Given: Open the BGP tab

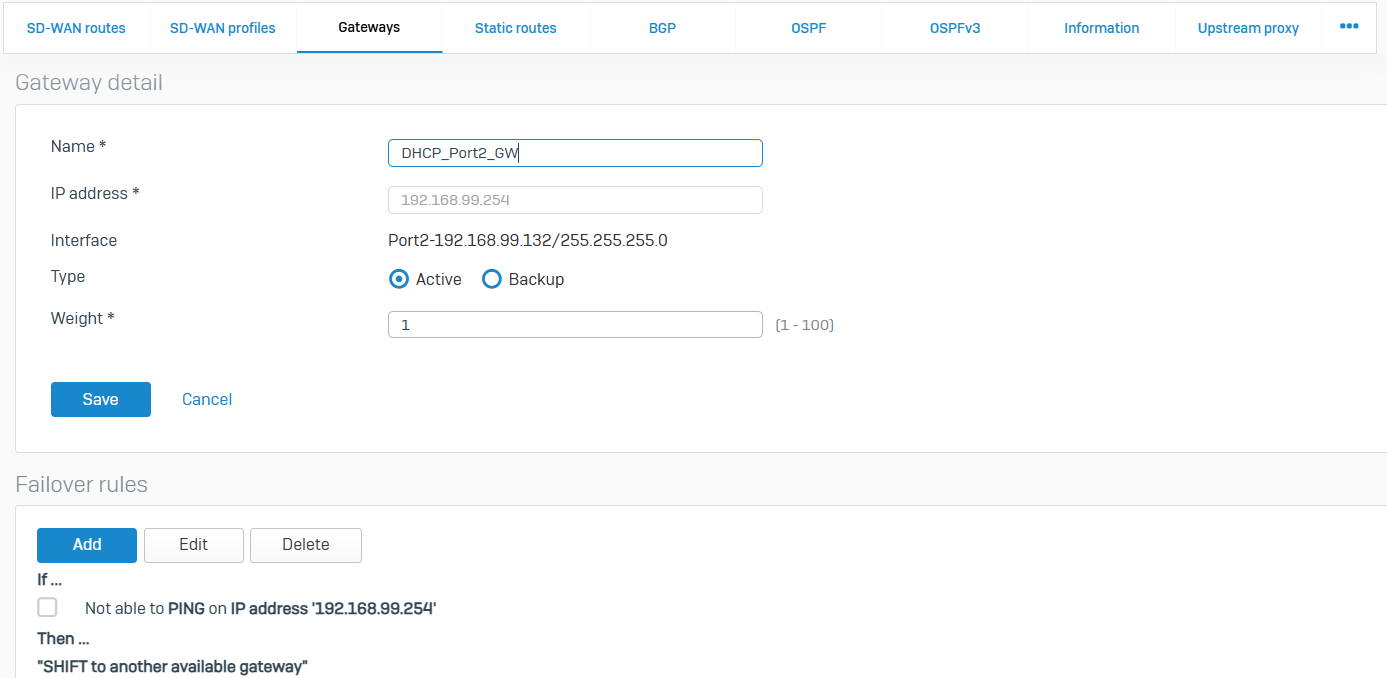Looking at the screenshot, I should (662, 28).
